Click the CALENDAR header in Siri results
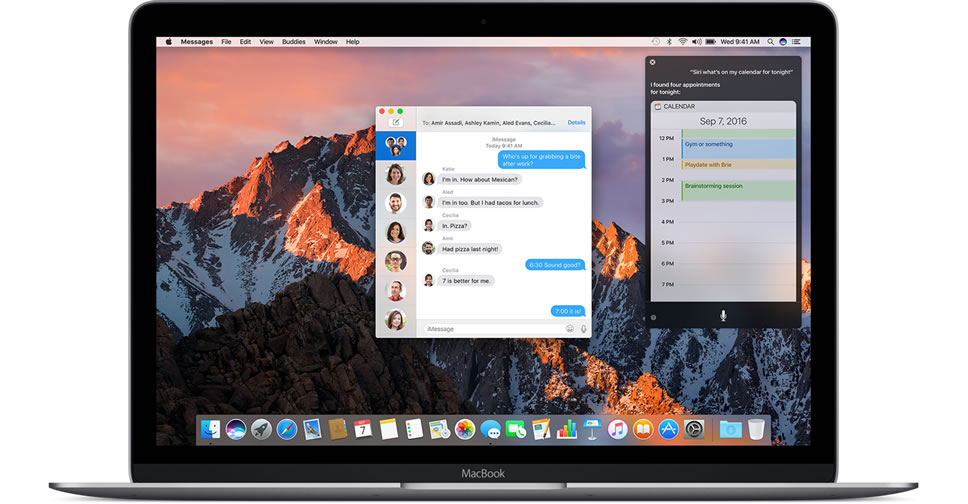The image size is (968, 504). point(678,106)
